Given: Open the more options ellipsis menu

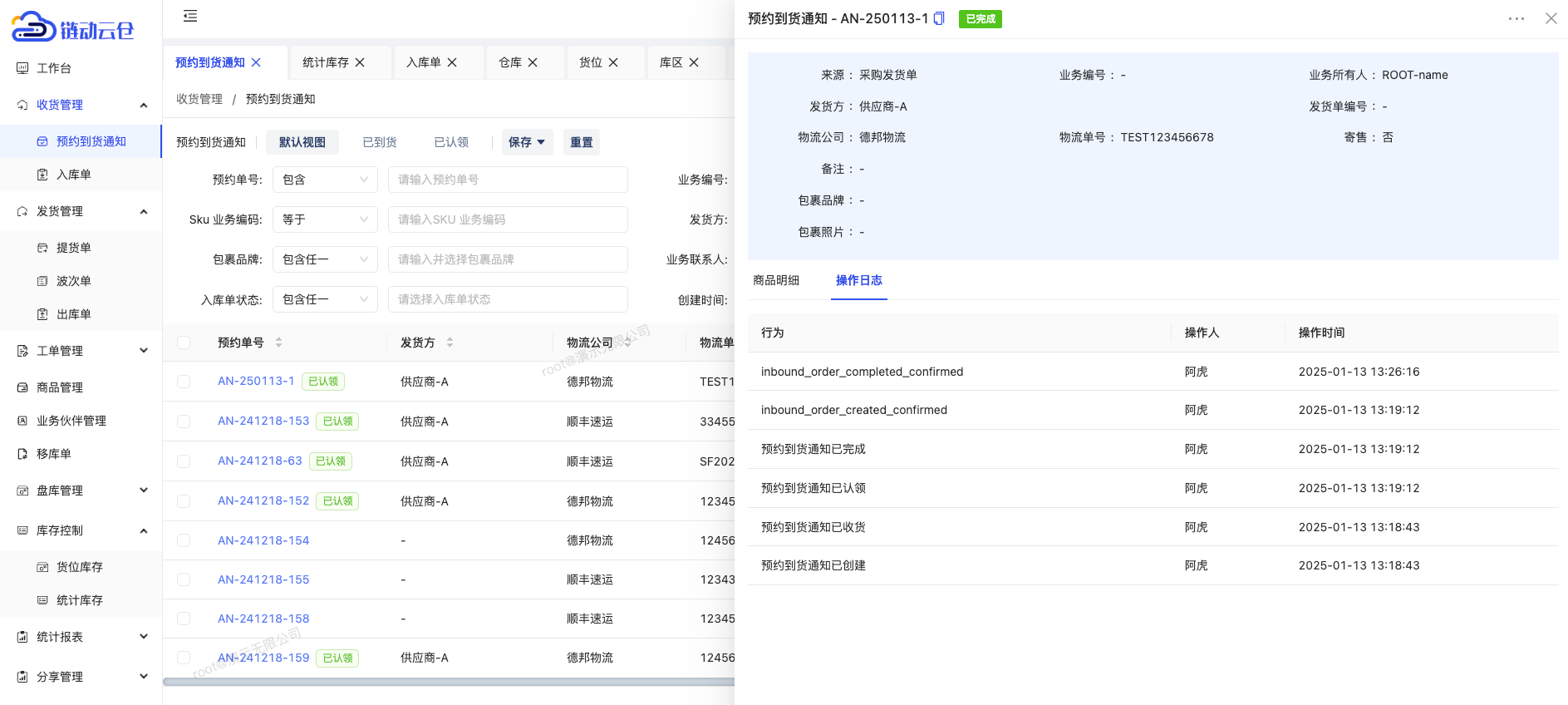Looking at the screenshot, I should pos(1516,18).
